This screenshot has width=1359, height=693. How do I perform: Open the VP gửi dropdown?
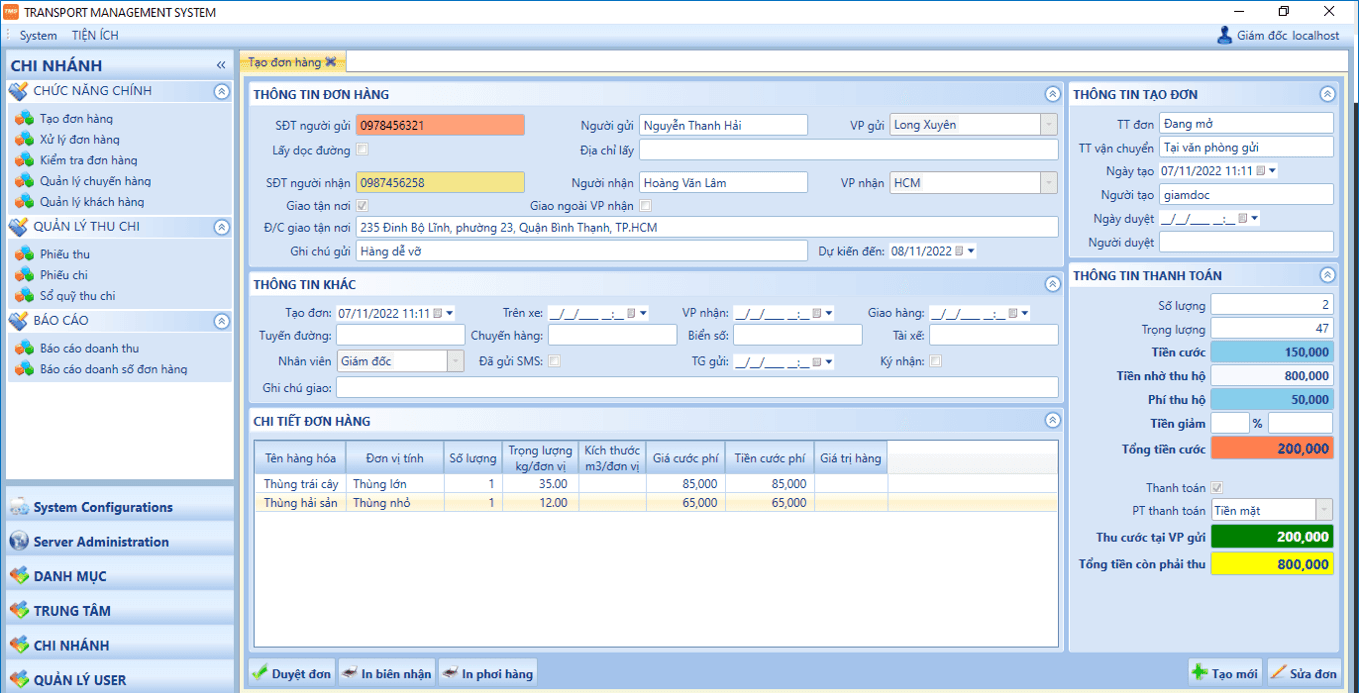(1048, 125)
